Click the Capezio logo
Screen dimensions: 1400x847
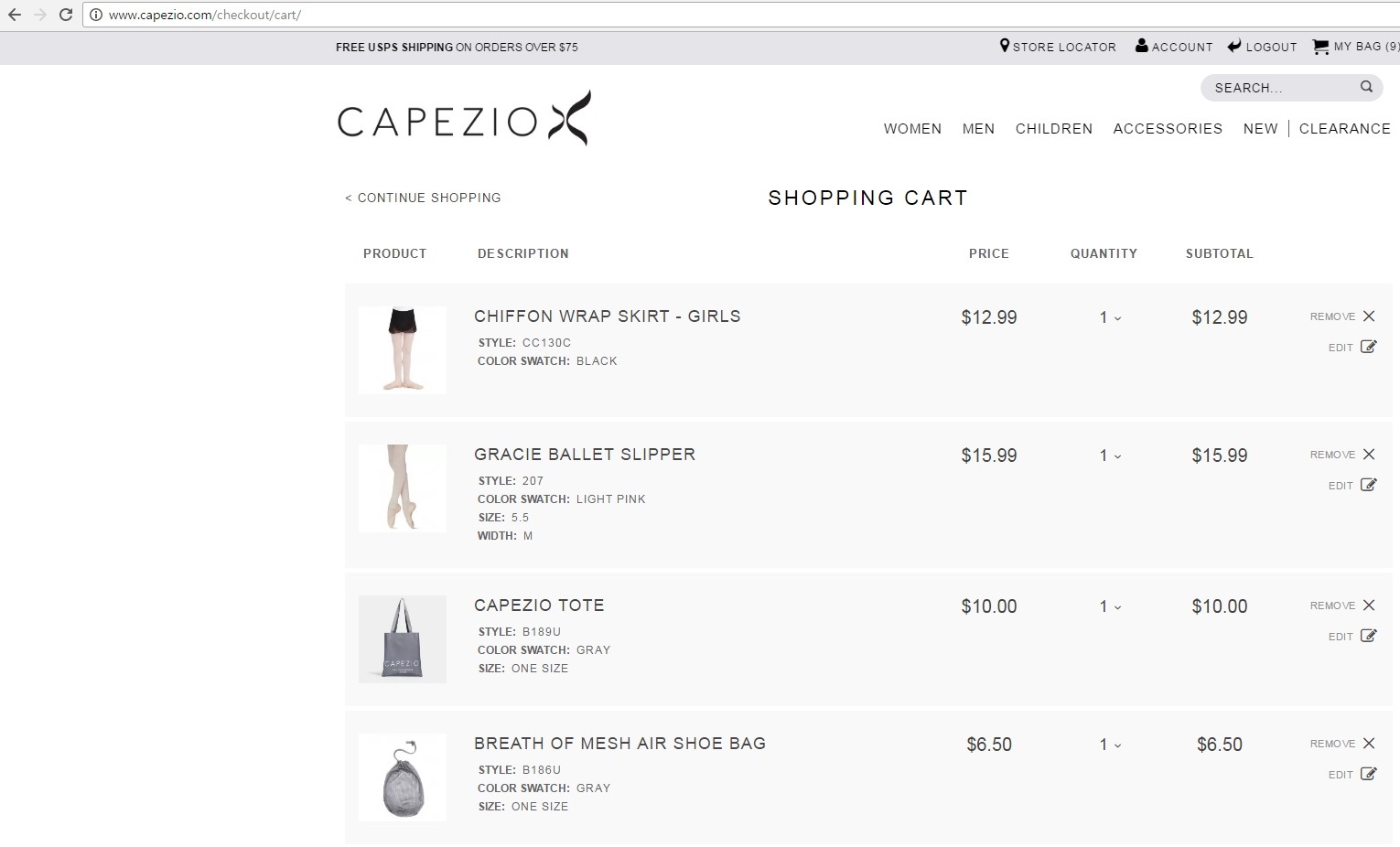coord(464,119)
